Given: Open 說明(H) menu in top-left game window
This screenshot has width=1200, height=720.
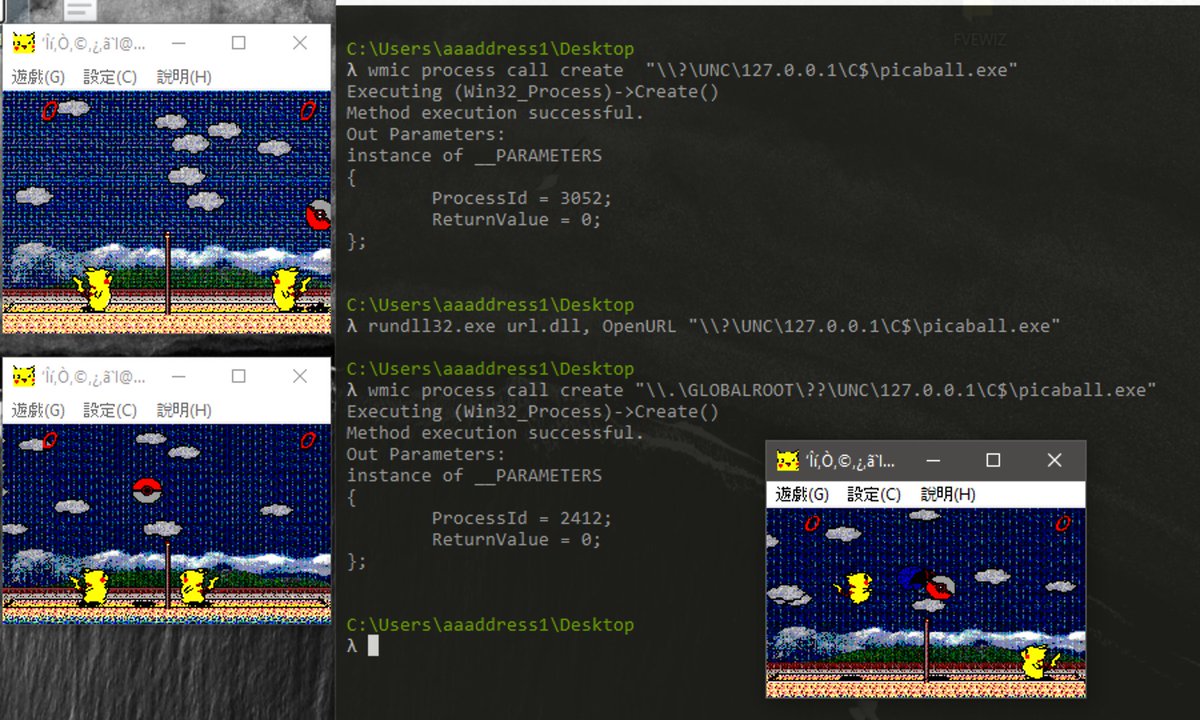Looking at the screenshot, I should pos(184,77).
